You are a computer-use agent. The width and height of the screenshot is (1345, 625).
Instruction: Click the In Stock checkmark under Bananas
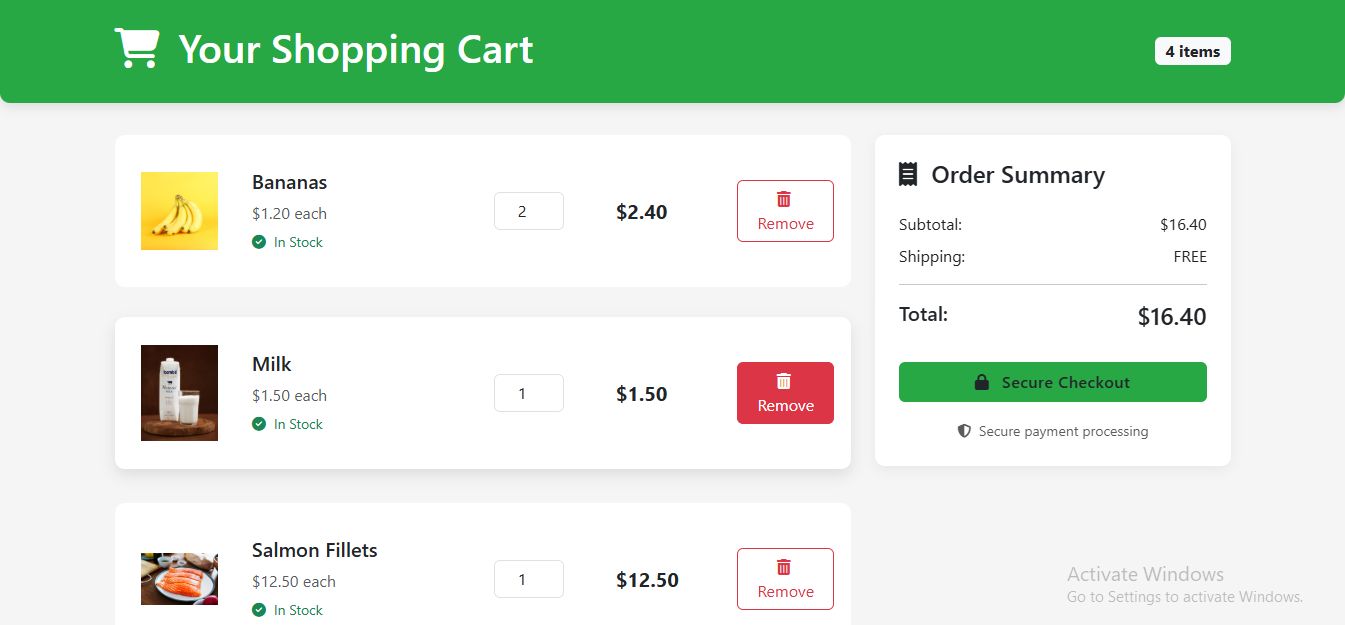259,242
